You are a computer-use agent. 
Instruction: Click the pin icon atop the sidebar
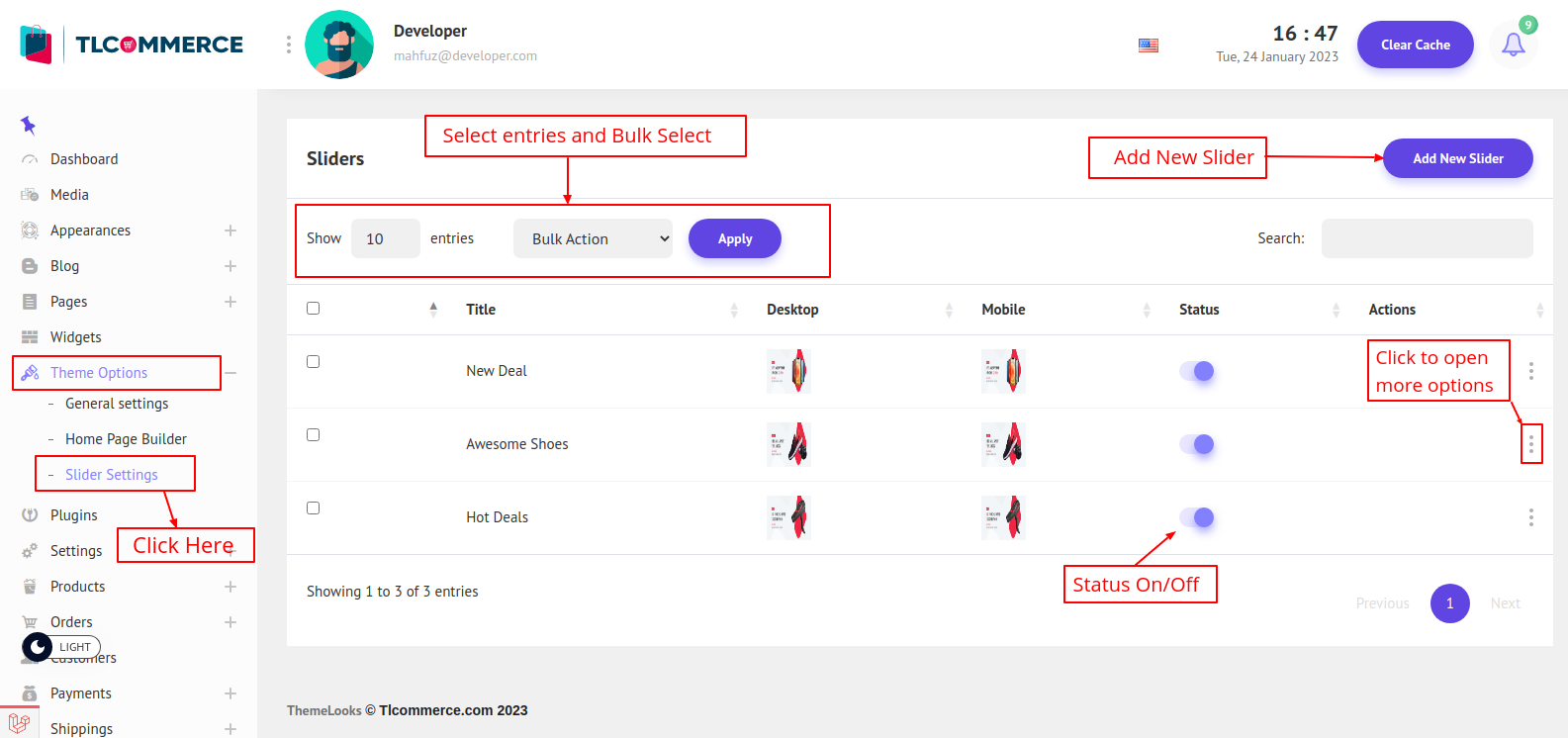tap(28, 125)
